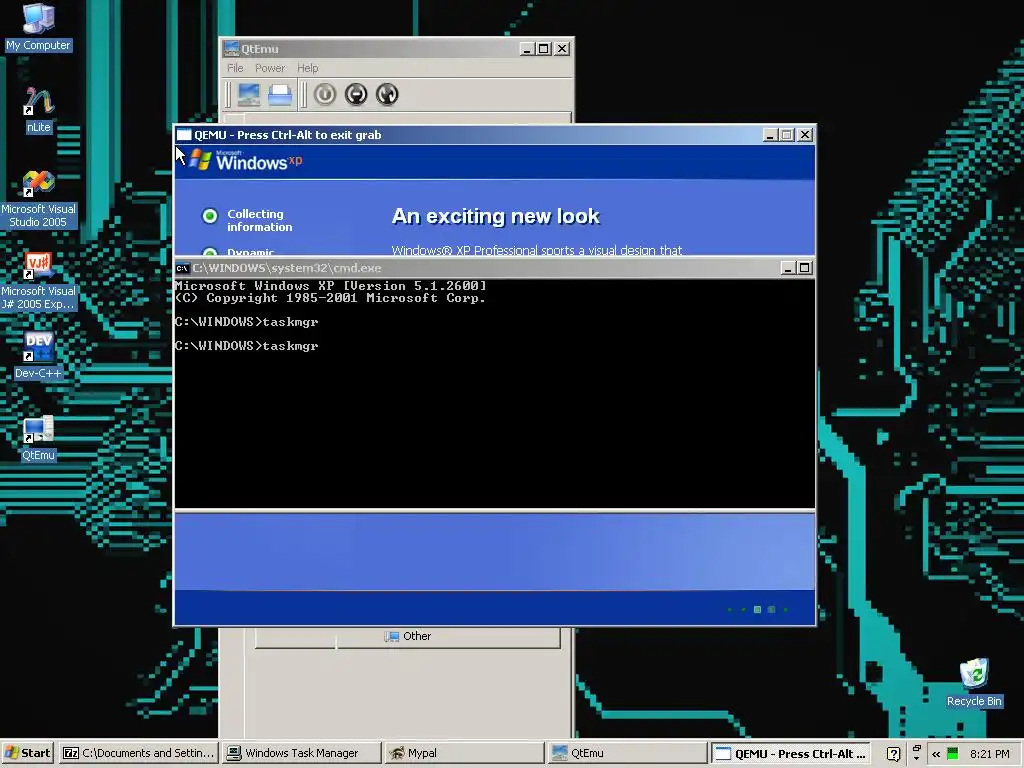
Task: Open the Power menu in QtEmu
Action: point(270,68)
